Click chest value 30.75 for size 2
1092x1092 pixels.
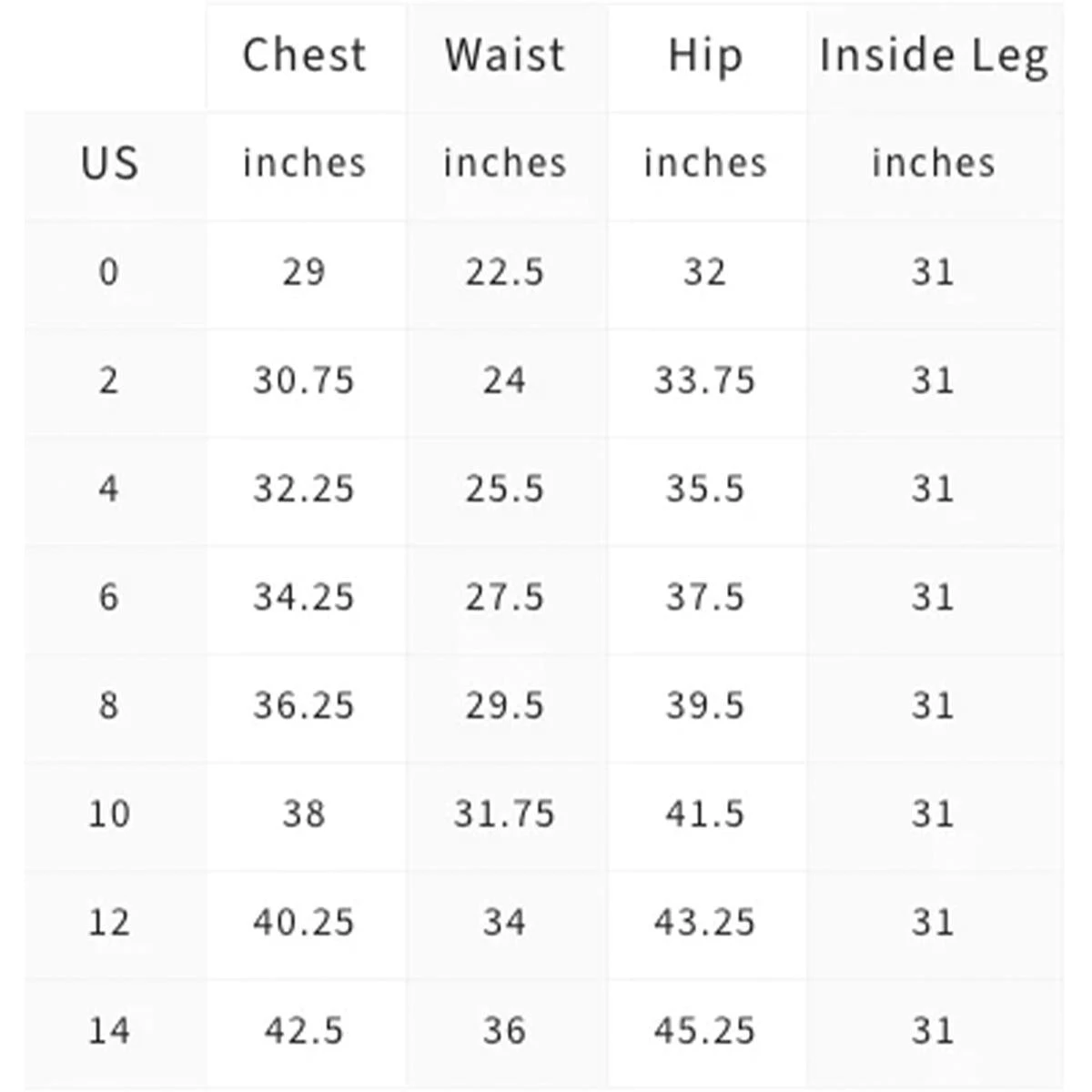click(x=304, y=380)
